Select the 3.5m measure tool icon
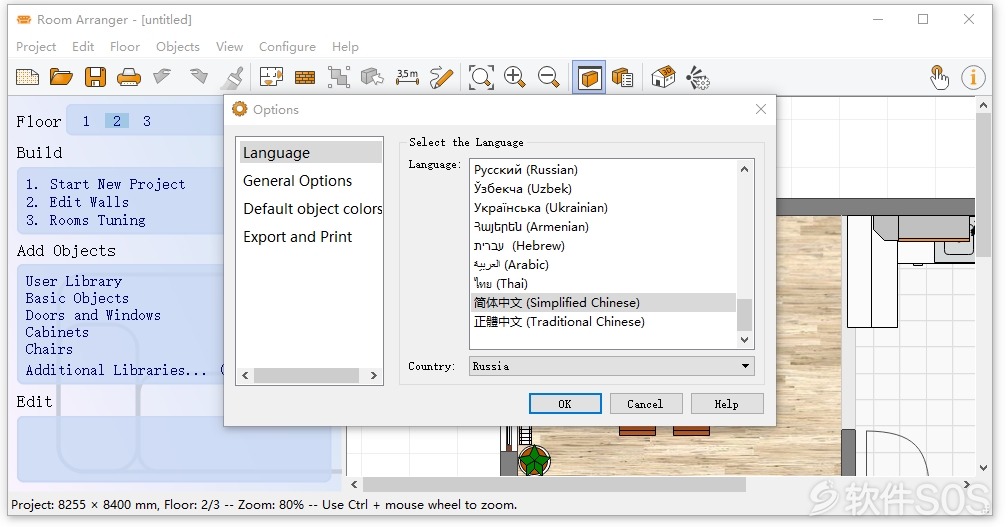This screenshot has width=1006, height=527. [407, 78]
